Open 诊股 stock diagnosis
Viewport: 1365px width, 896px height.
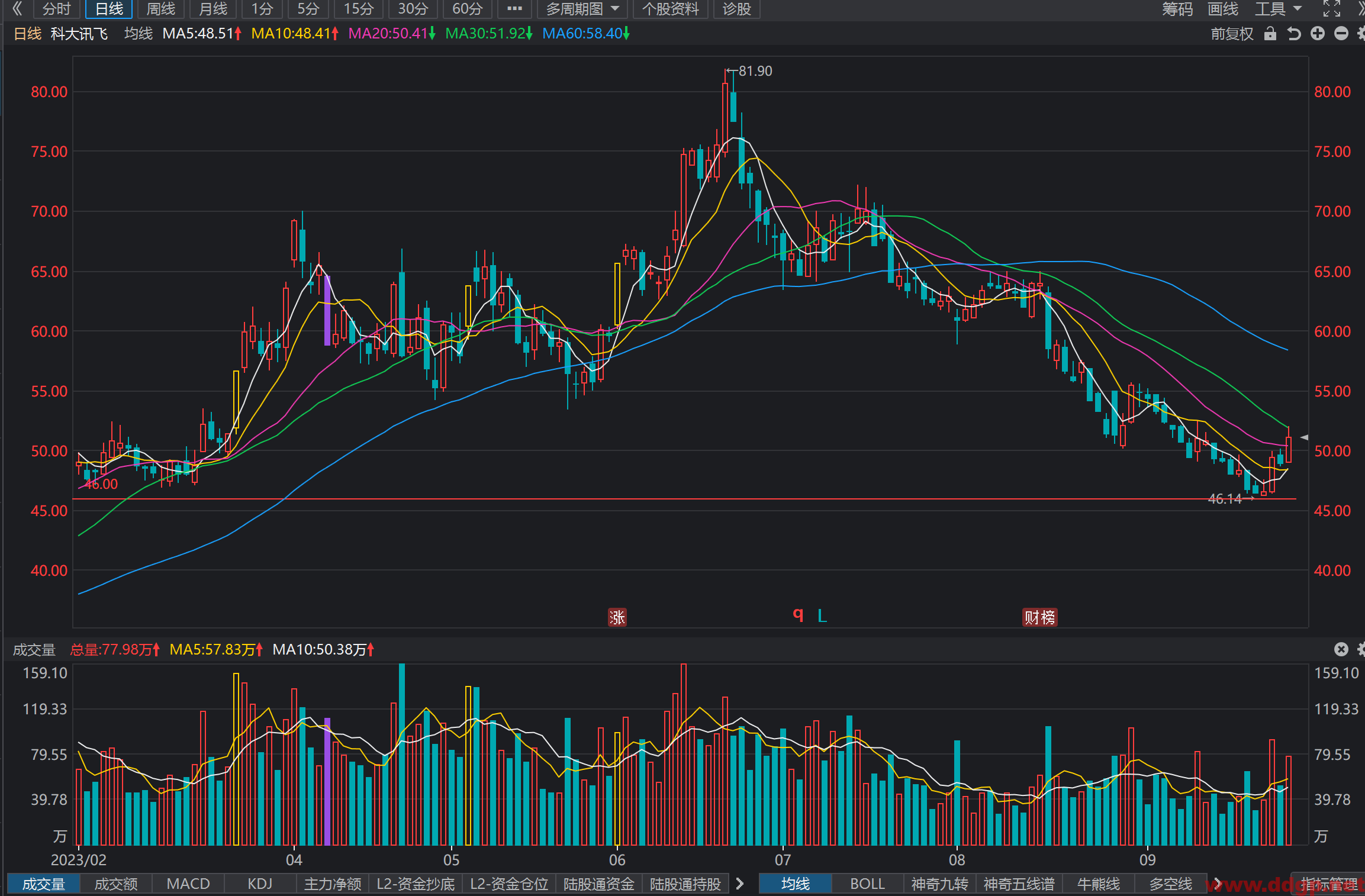tap(737, 9)
